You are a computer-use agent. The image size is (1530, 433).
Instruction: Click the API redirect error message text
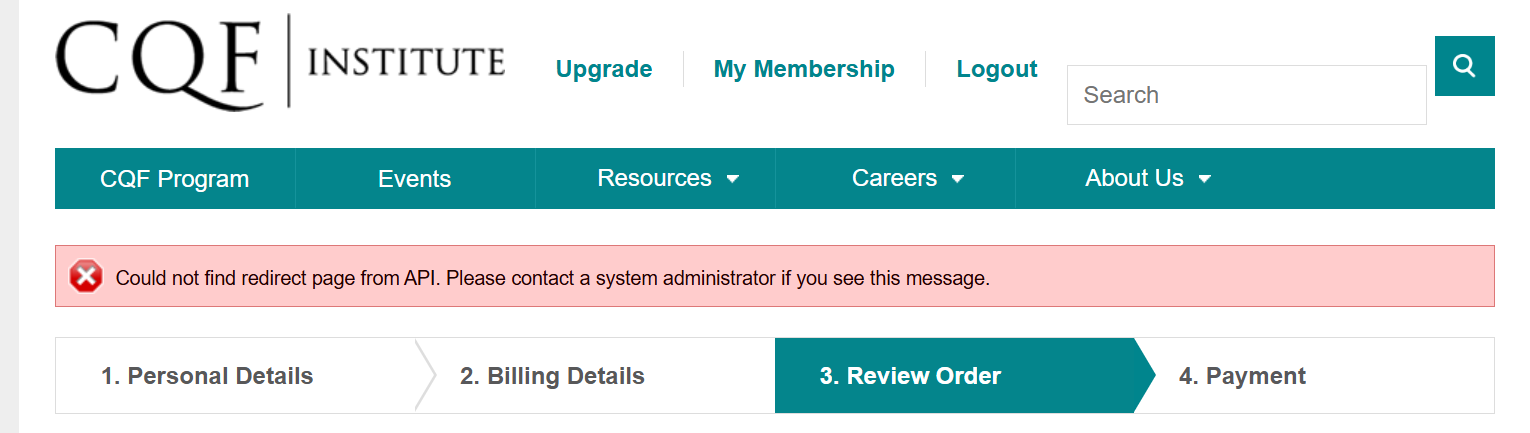pos(553,278)
